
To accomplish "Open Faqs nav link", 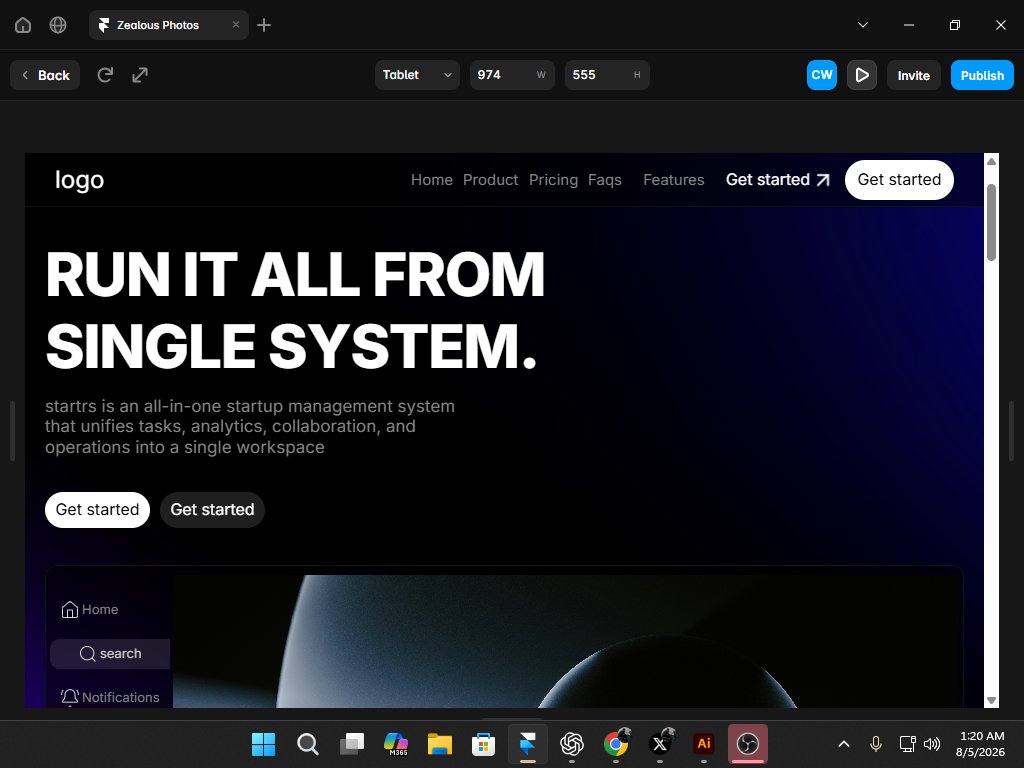I will coord(605,180).
